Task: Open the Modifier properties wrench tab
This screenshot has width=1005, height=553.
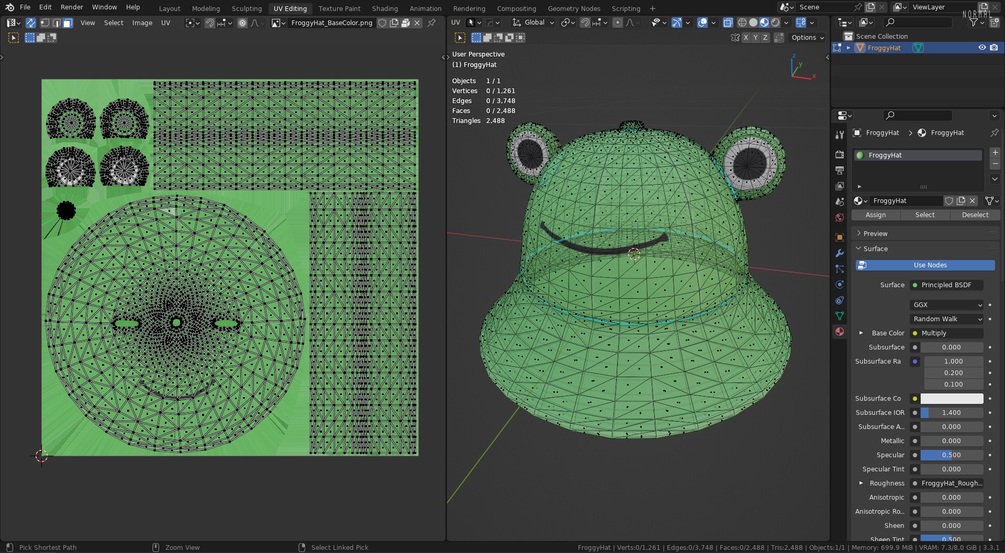Action: pyautogui.click(x=840, y=253)
